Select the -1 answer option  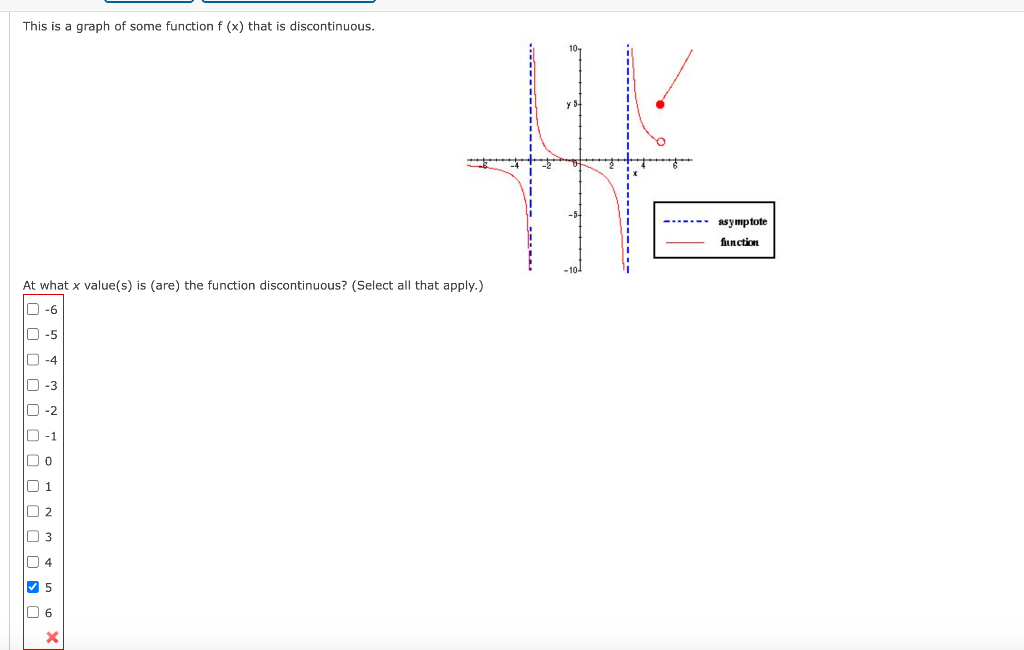pos(31,435)
